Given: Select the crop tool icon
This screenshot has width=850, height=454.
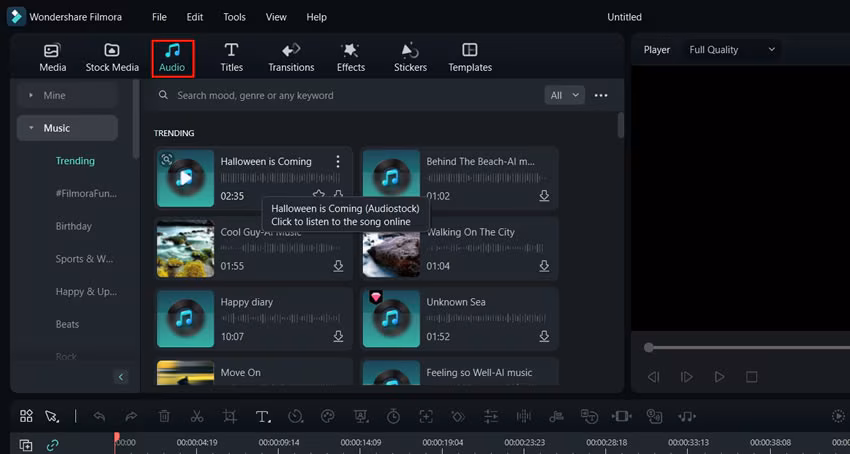Looking at the screenshot, I should (230, 416).
